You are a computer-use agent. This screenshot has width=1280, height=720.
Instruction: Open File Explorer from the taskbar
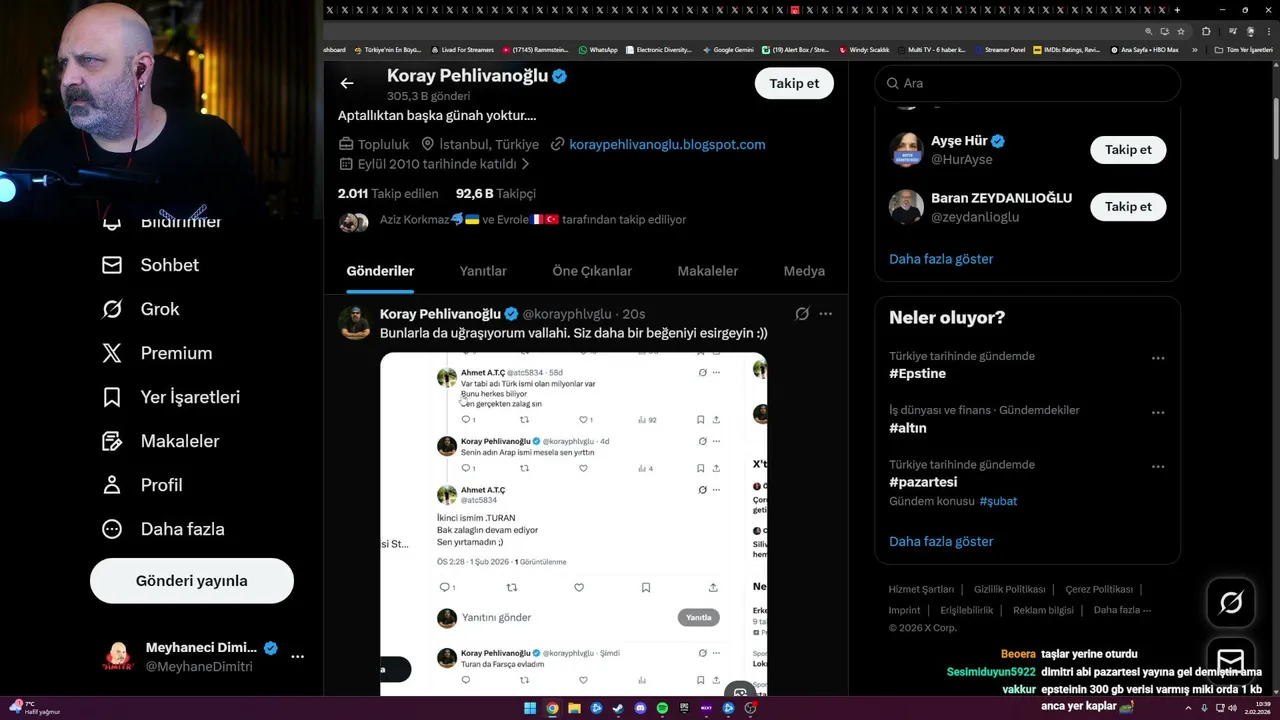[x=574, y=709]
